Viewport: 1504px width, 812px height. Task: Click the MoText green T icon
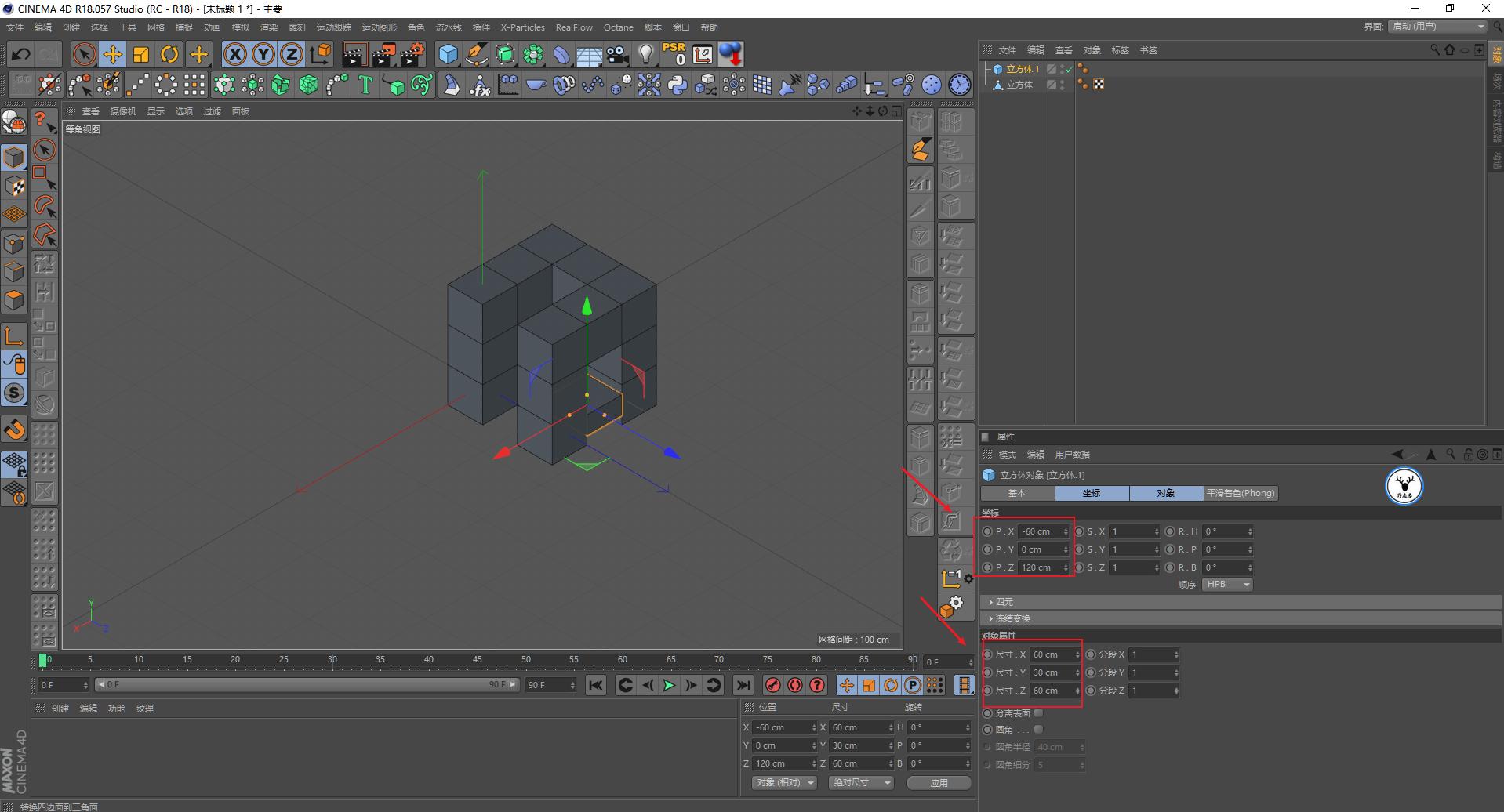(365, 85)
